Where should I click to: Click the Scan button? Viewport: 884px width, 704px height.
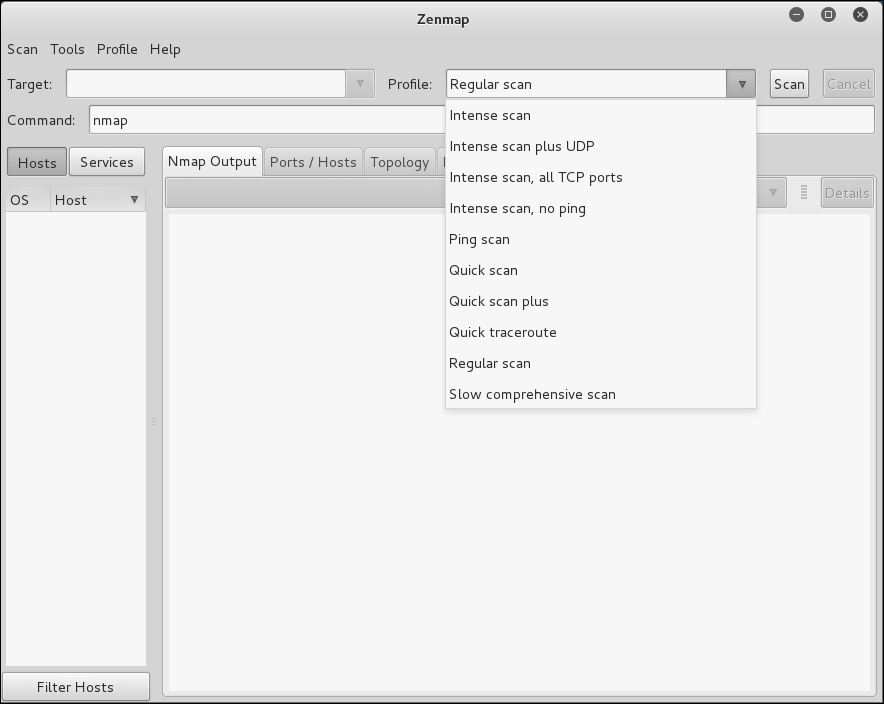click(789, 84)
